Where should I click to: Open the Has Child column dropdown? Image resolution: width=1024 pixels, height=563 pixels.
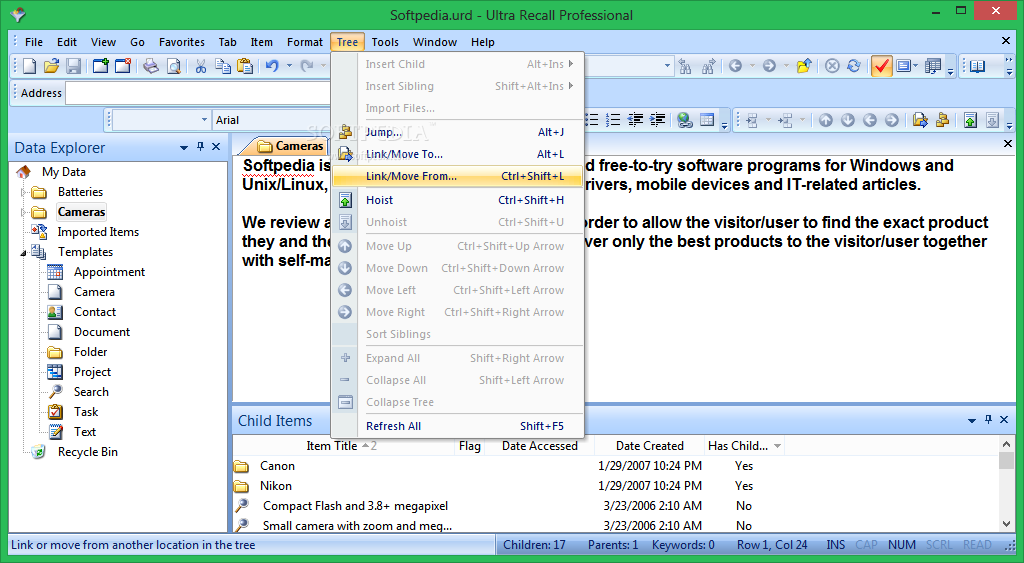click(x=777, y=446)
